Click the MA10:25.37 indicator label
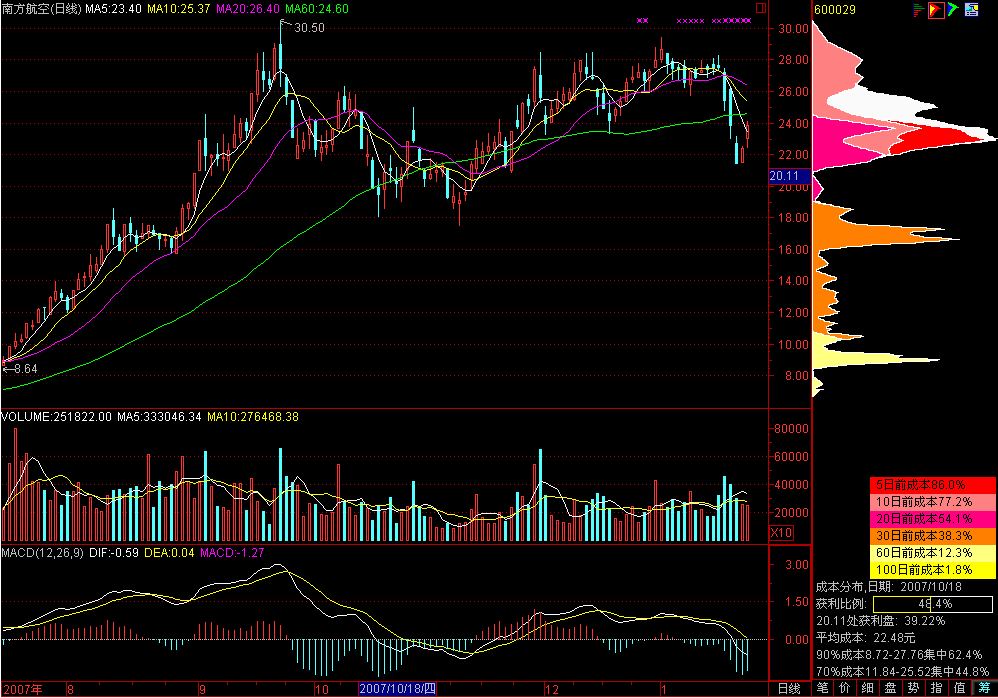The width and height of the screenshot is (998, 698). point(179,9)
